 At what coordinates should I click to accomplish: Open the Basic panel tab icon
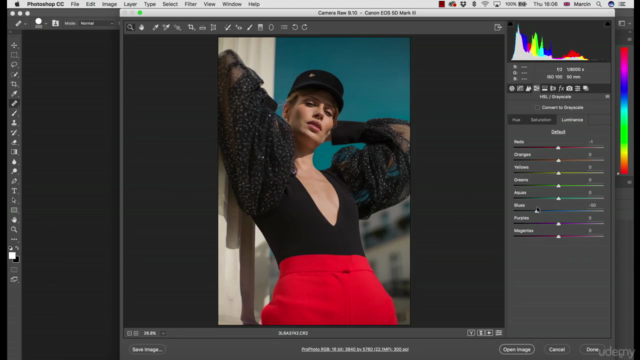tap(512, 88)
